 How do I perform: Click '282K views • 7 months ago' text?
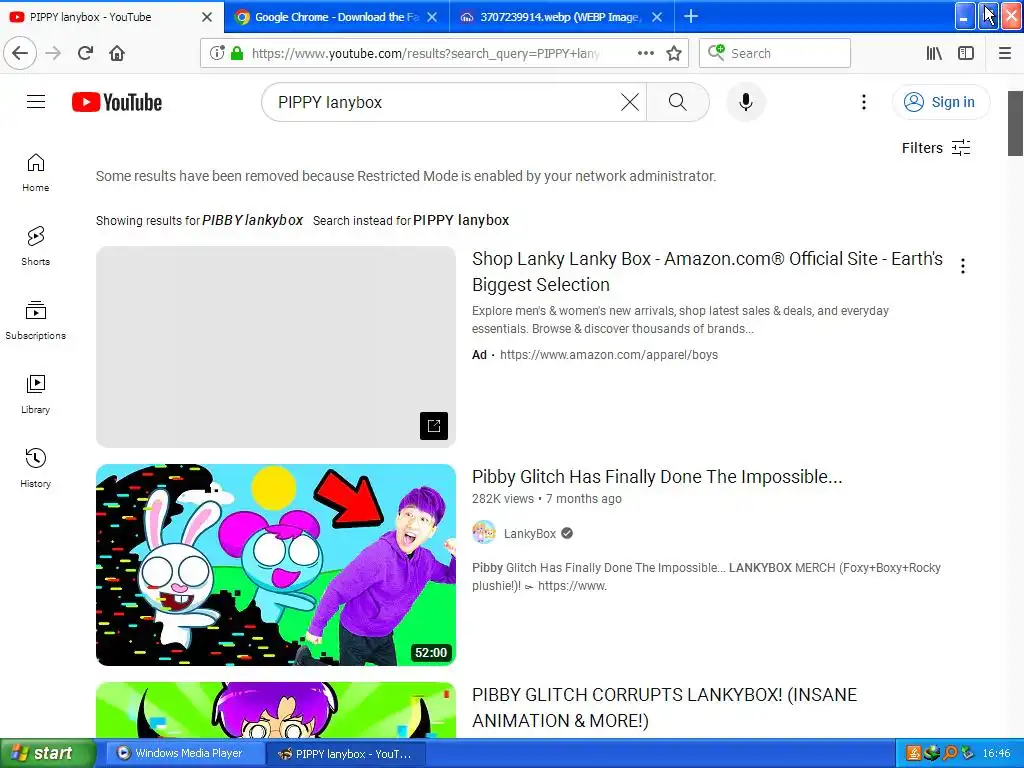[547, 499]
